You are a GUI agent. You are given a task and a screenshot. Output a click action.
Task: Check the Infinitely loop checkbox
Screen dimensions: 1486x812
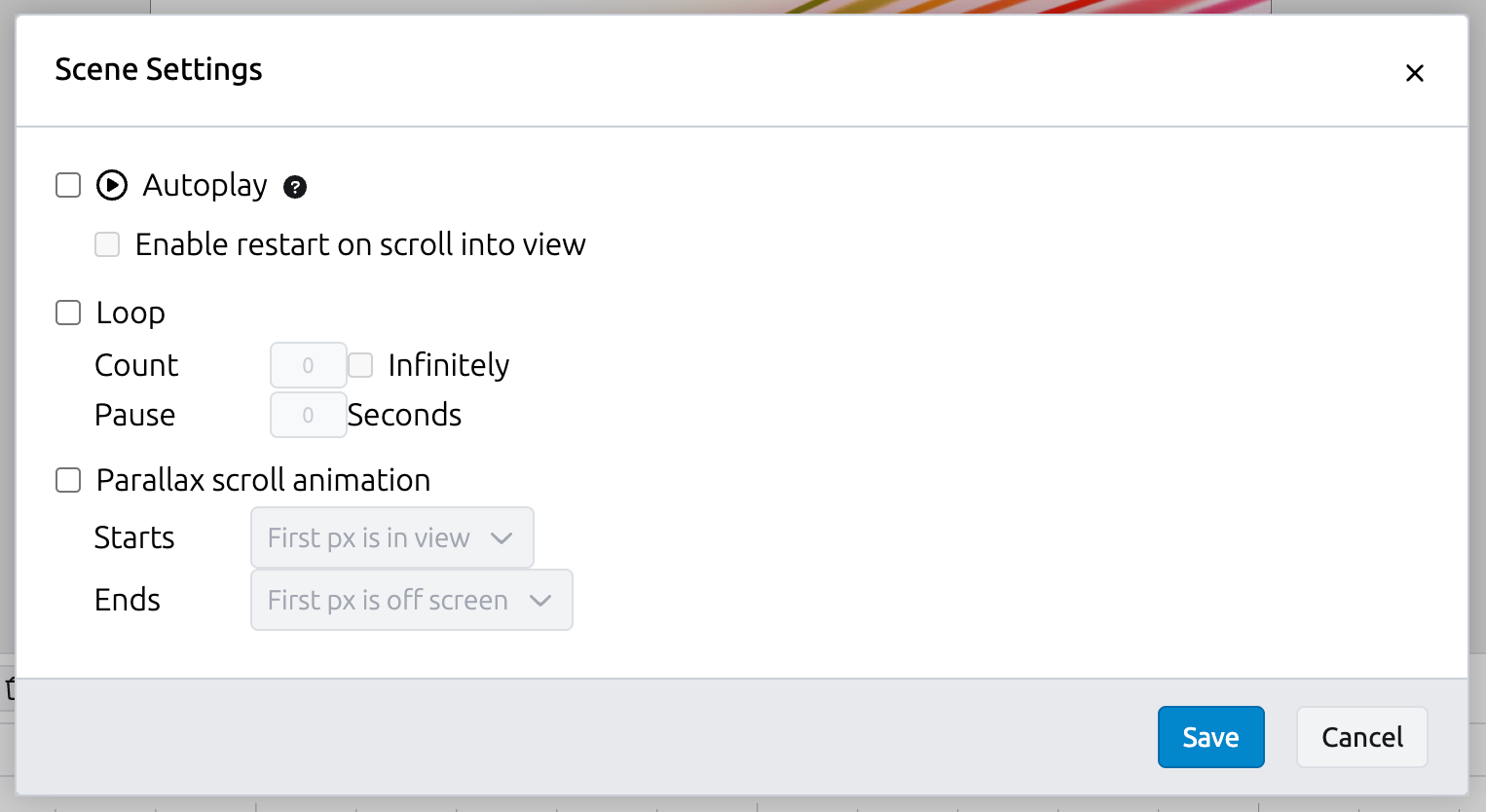coord(360,365)
